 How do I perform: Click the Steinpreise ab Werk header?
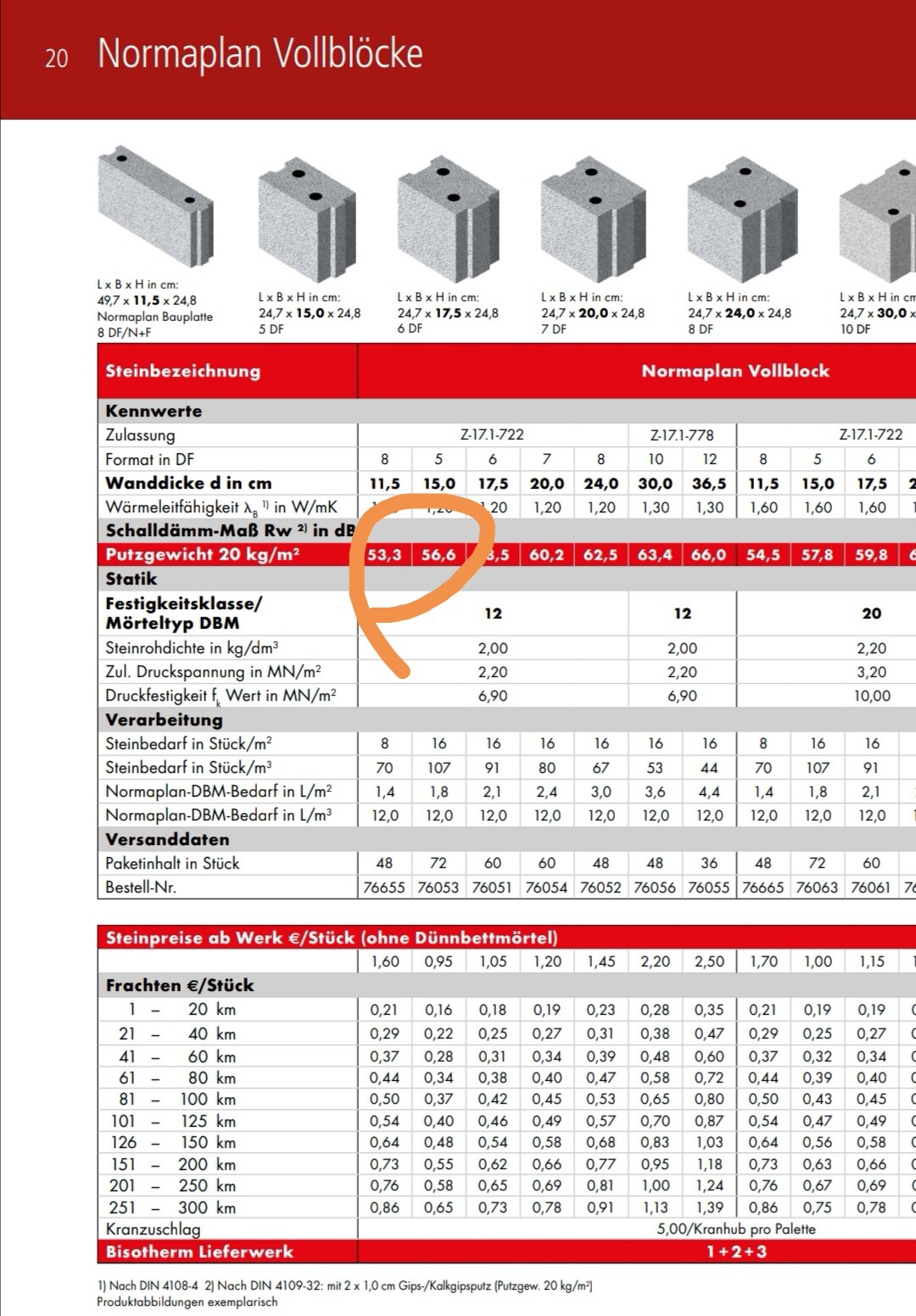coord(332,938)
